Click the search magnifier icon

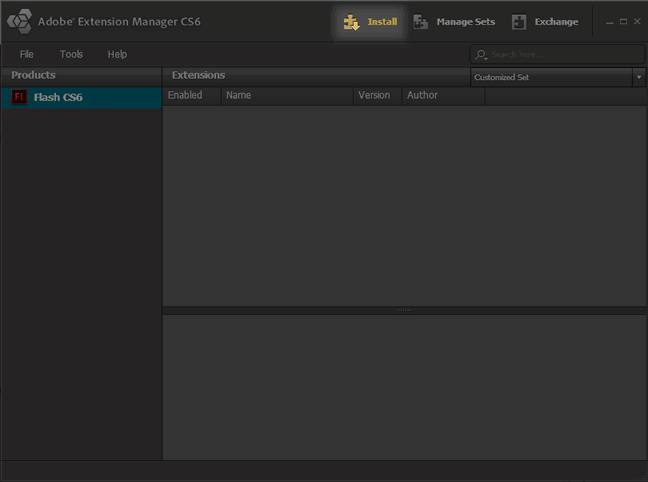tap(481, 54)
